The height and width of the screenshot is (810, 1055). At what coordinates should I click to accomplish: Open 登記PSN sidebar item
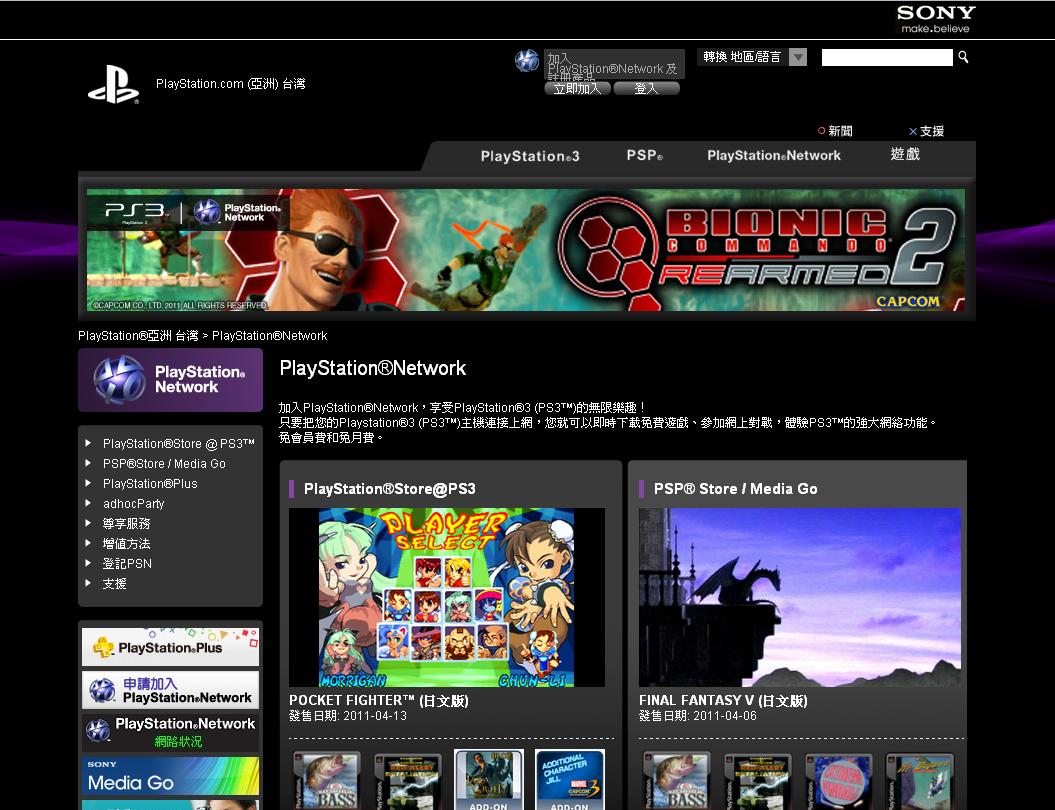coord(127,563)
